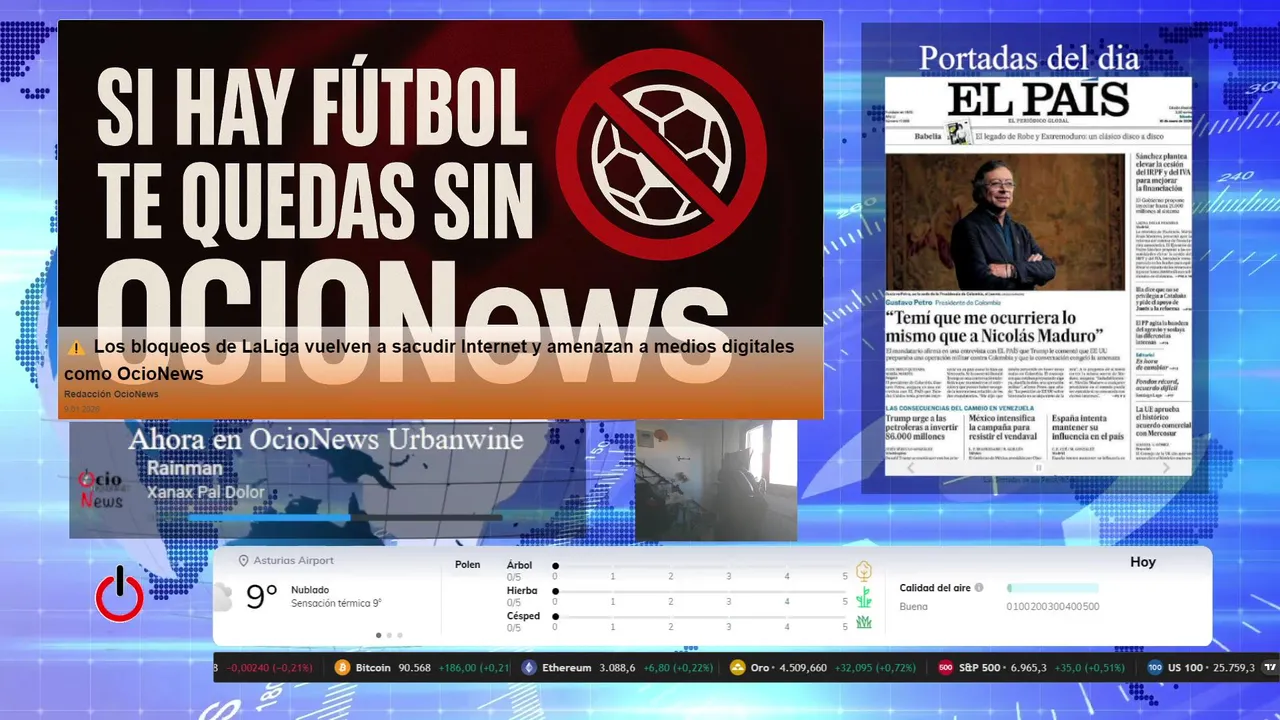This screenshot has height=720, width=1280.
Task: Select the first weather carousel dot
Action: click(378, 635)
